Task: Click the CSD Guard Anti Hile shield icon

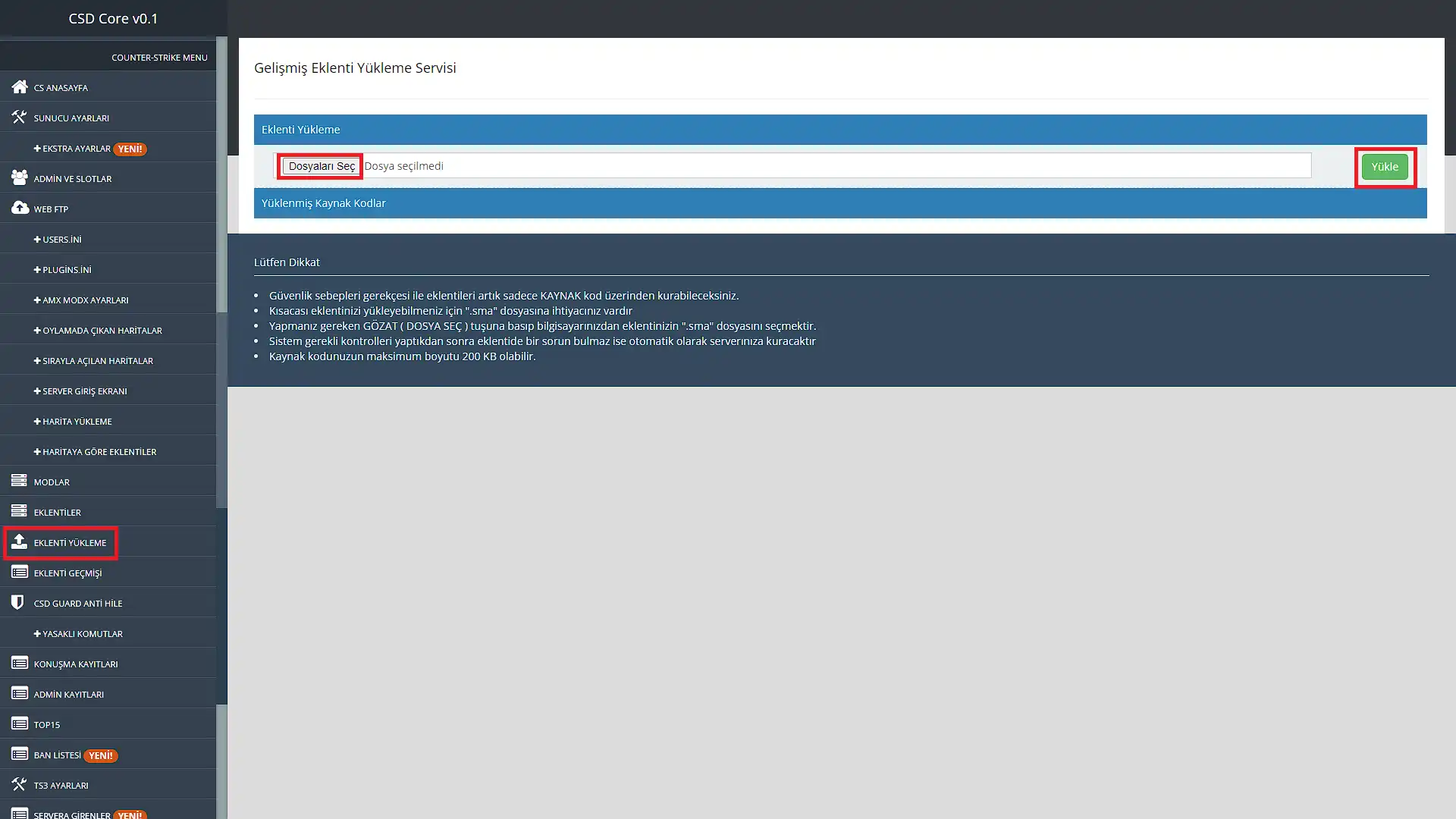Action: click(17, 602)
